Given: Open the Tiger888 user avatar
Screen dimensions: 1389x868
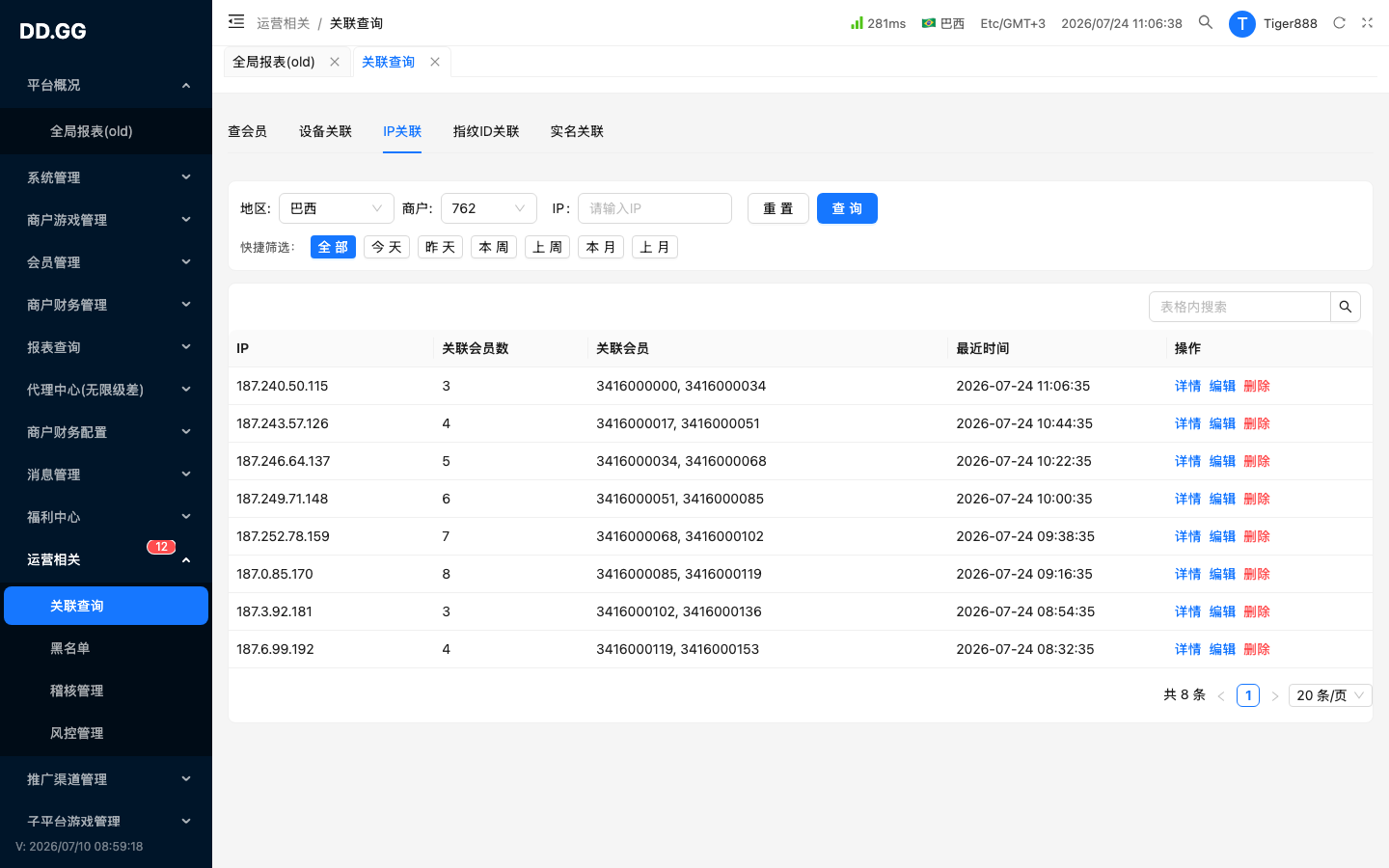Looking at the screenshot, I should (1242, 23).
